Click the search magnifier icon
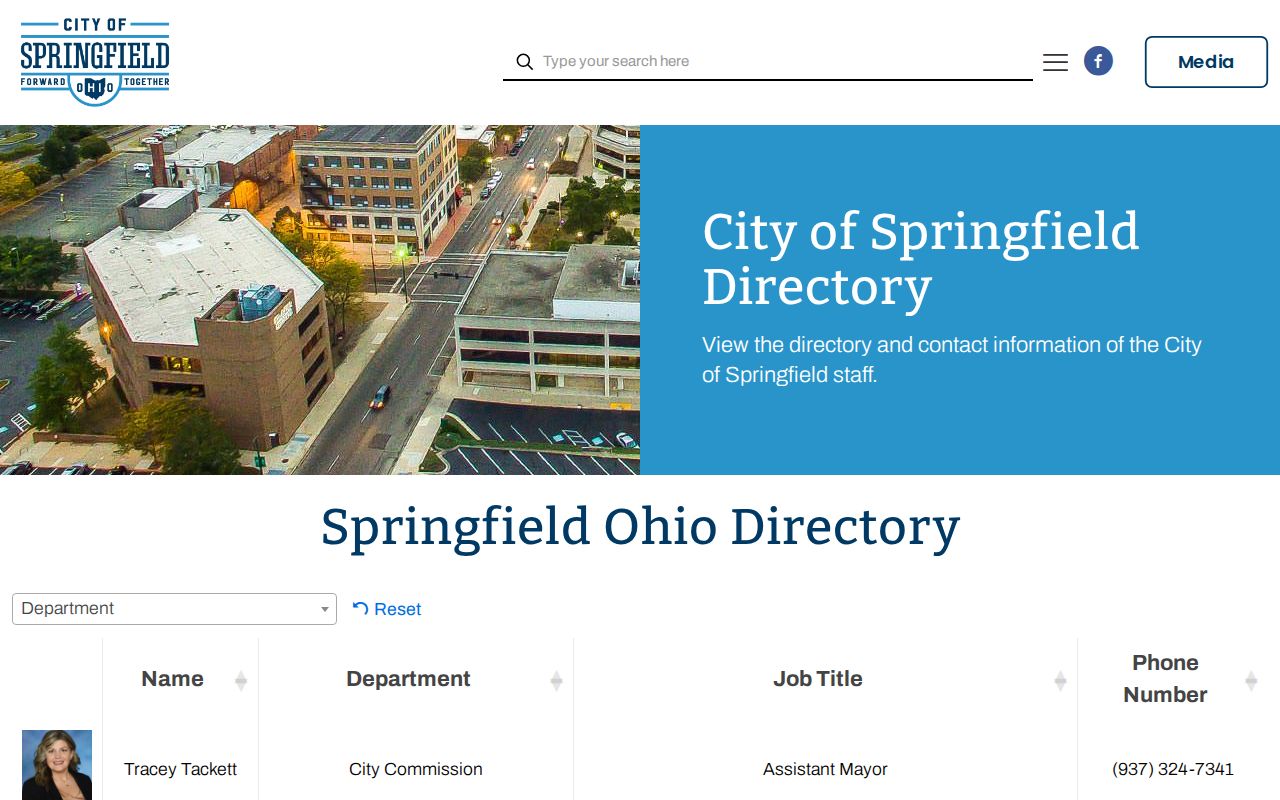1280x800 pixels. (x=524, y=62)
